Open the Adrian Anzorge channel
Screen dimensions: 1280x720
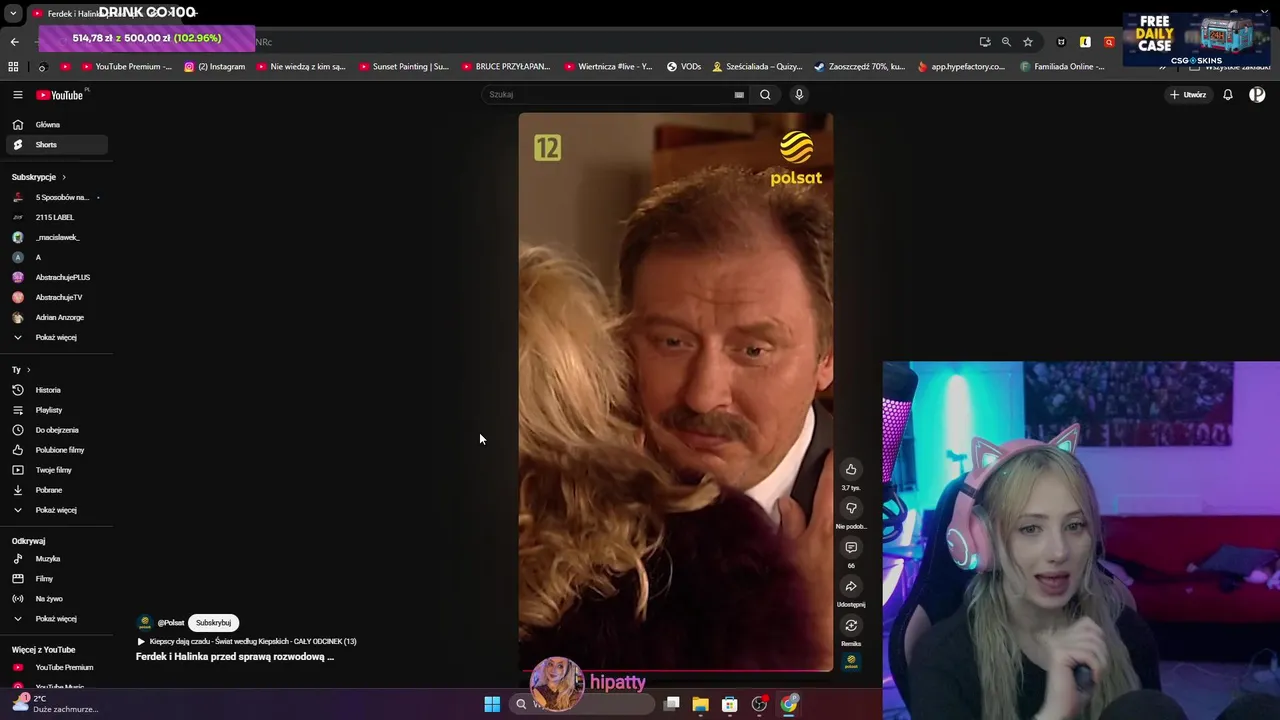(x=56, y=317)
